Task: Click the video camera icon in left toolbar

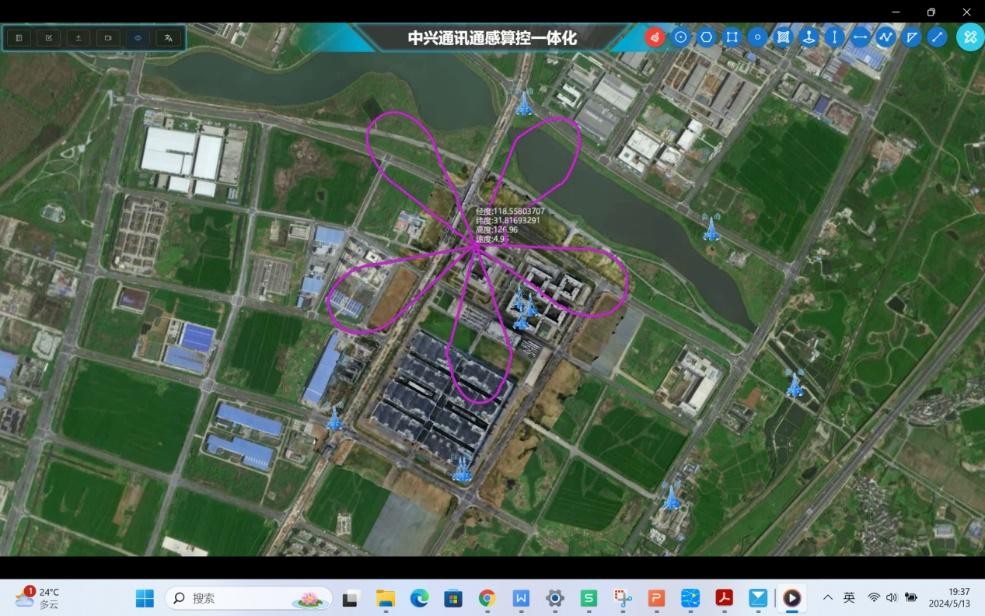Action: (108, 38)
